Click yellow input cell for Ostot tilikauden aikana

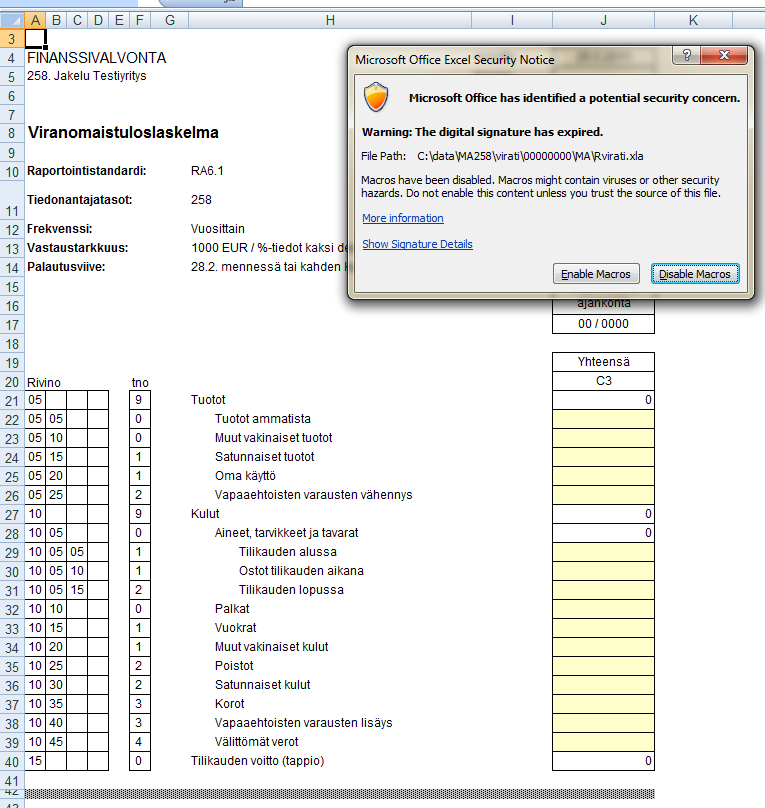pyautogui.click(x=603, y=571)
